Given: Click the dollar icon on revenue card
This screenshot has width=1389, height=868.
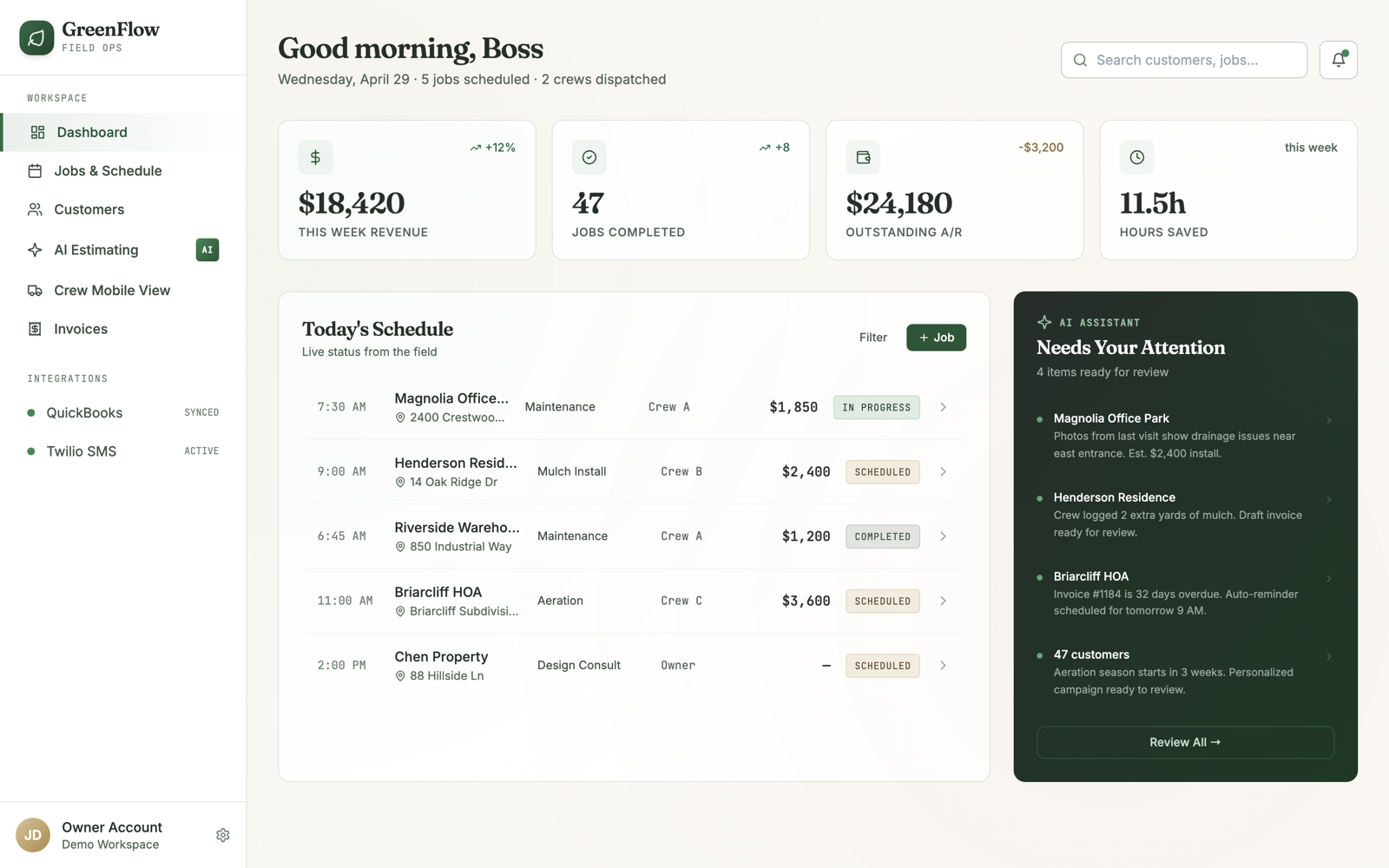Looking at the screenshot, I should (x=315, y=157).
